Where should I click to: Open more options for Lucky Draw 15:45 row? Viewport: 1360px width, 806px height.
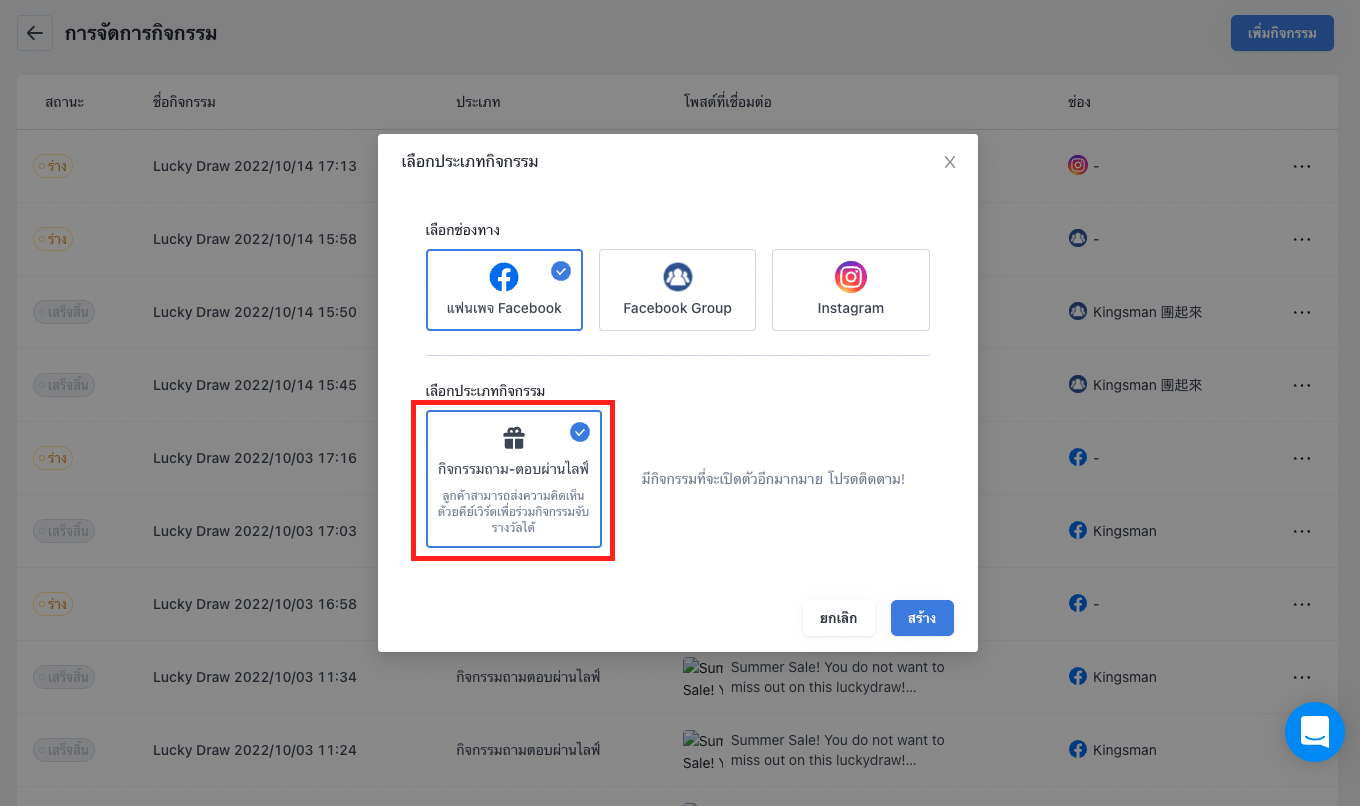point(1301,385)
